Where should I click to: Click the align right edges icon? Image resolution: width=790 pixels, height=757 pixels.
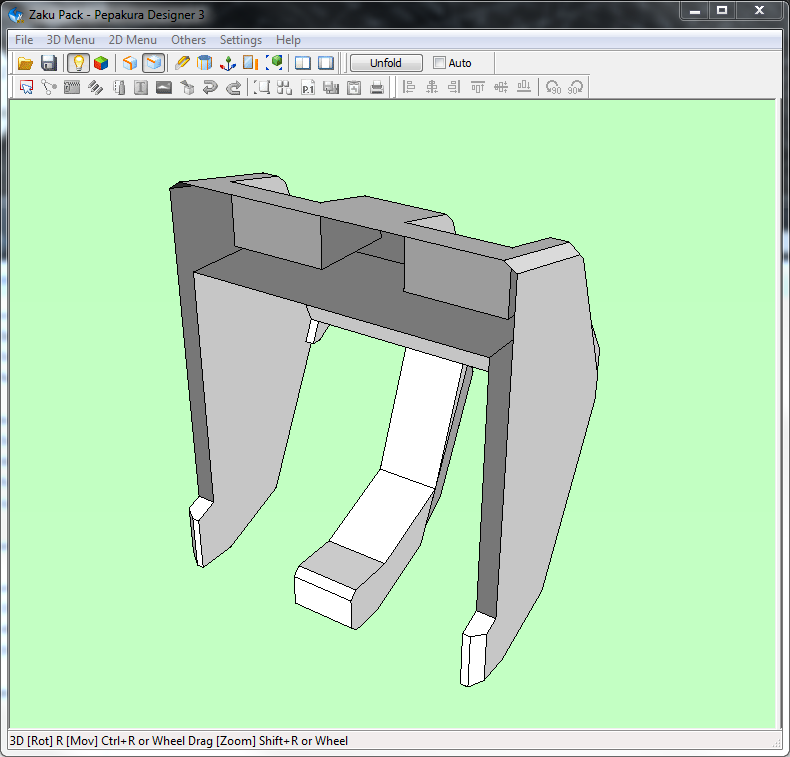pos(454,87)
